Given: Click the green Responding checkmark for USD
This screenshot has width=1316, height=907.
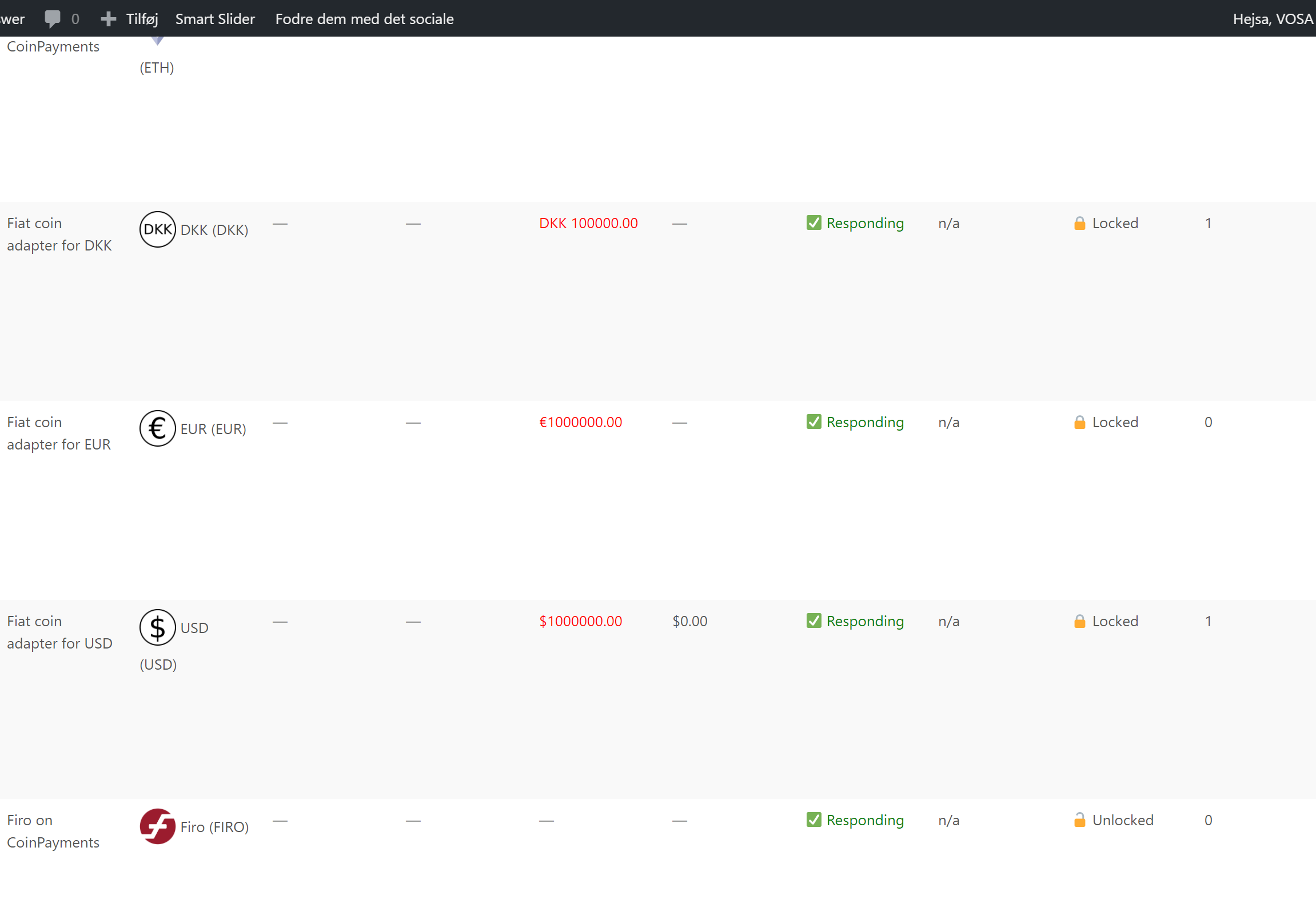Looking at the screenshot, I should point(814,620).
